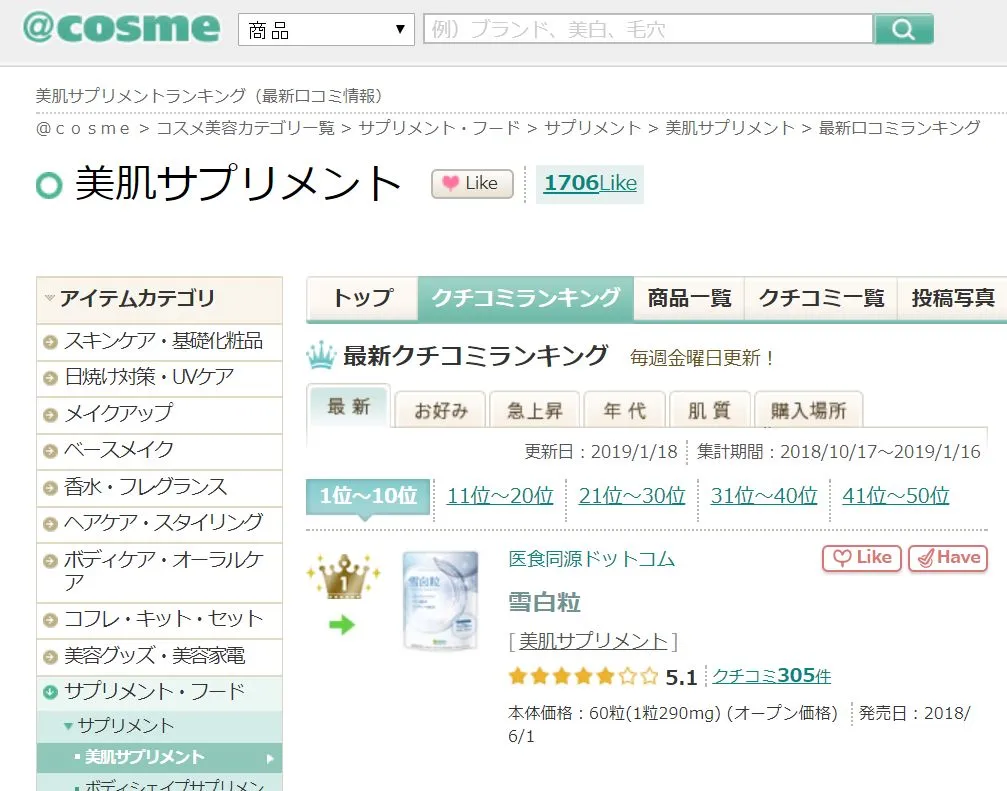Viewport: 1007px width, 791px height.
Task: Go to 41位〜50位 rankings
Action: 896,496
